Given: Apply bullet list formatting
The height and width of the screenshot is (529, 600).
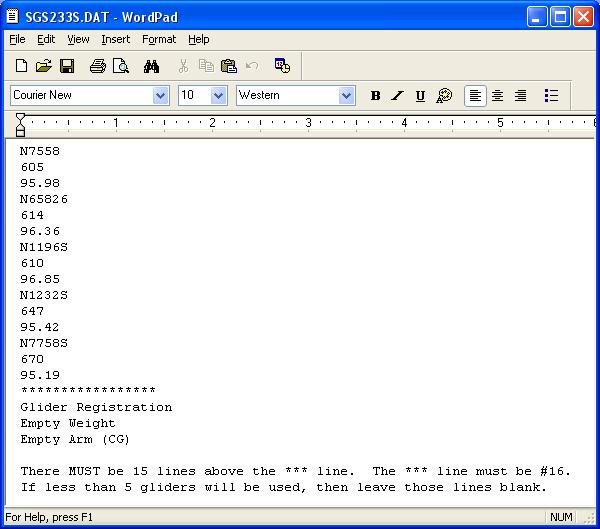Looking at the screenshot, I should [551, 96].
